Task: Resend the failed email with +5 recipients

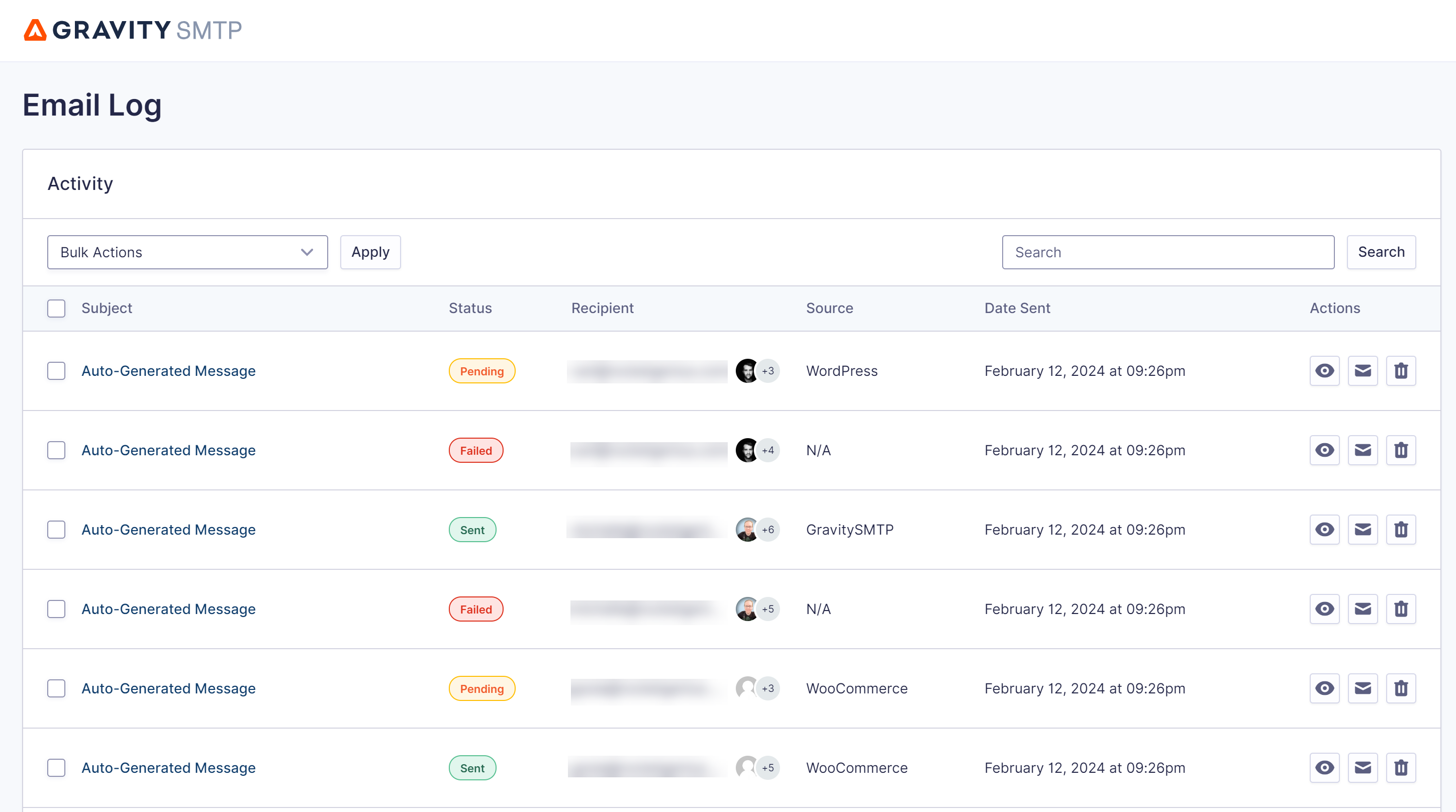Action: (x=1363, y=609)
